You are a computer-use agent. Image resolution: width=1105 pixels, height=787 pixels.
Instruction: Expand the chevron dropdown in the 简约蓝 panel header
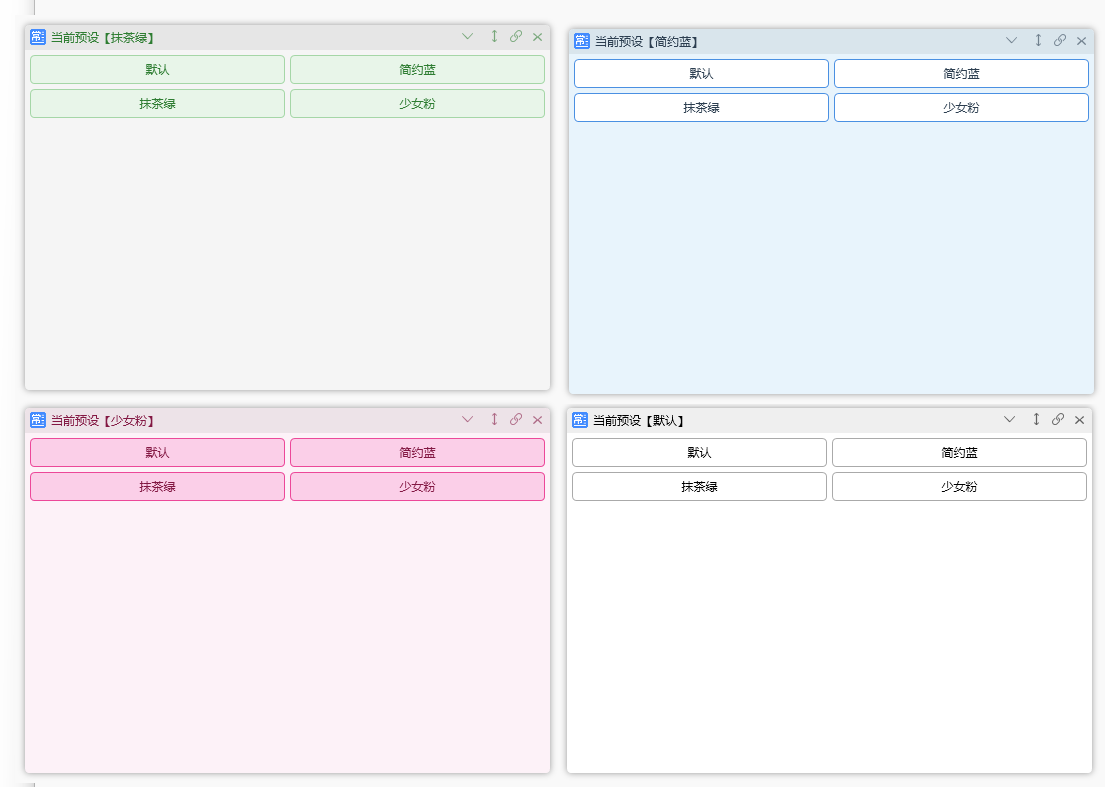pyautogui.click(x=1011, y=41)
